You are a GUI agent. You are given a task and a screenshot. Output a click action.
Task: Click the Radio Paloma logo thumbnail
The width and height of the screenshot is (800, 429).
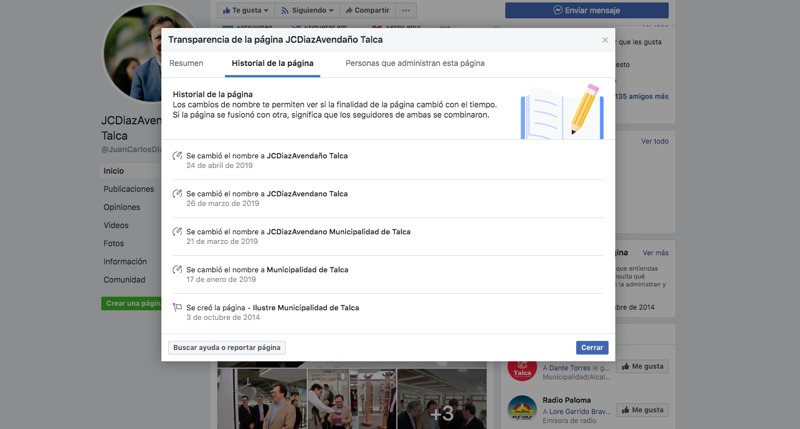(522, 409)
